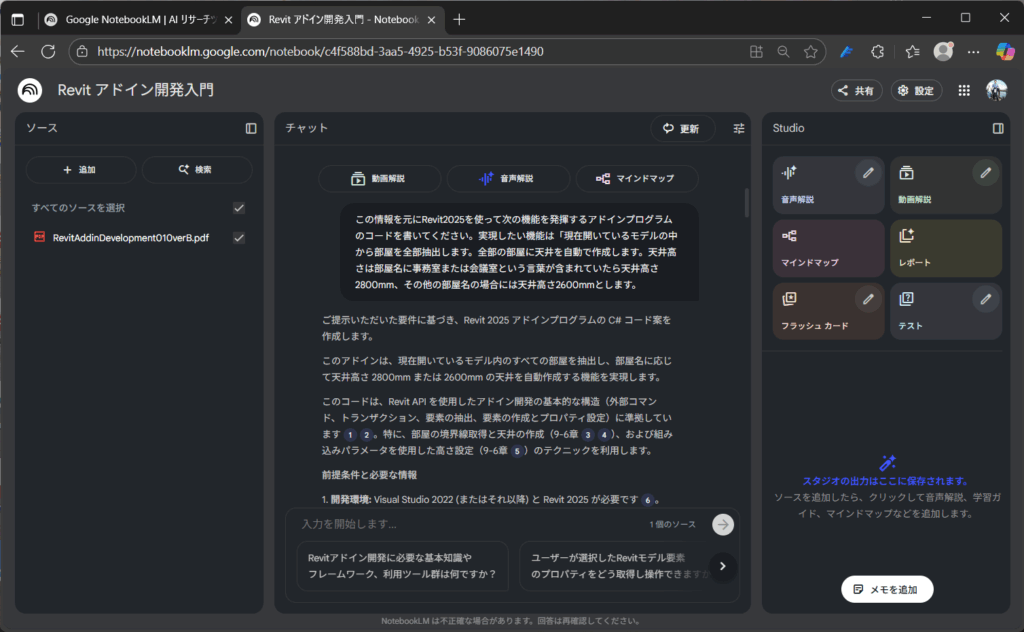Open the Google apps grid icon
The height and width of the screenshot is (632, 1024).
point(964,90)
